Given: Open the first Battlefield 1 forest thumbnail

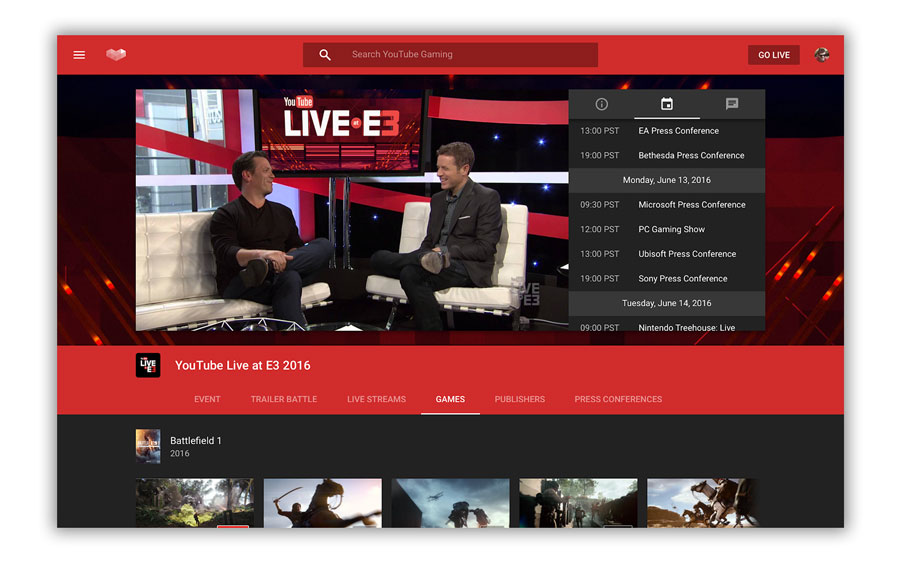Looking at the screenshot, I should [195, 503].
